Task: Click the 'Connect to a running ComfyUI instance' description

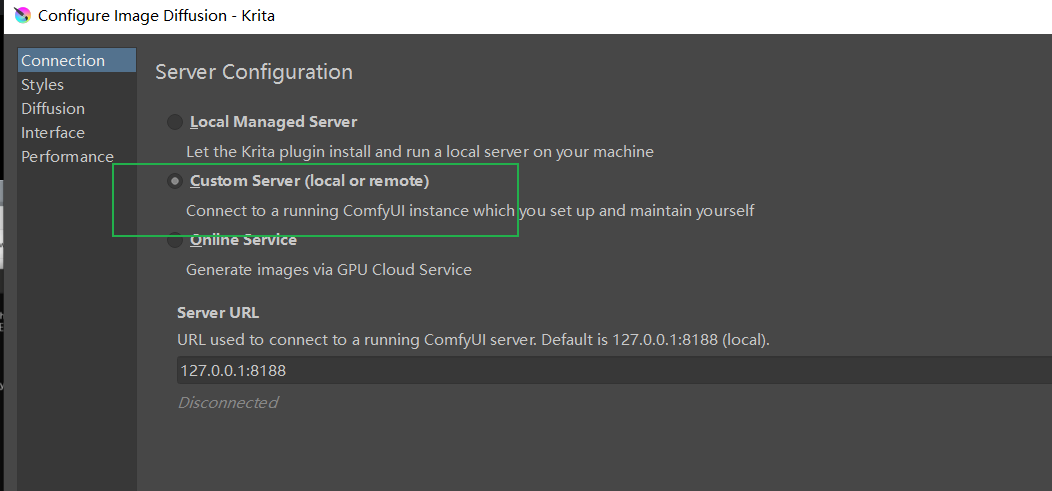Action: 470,211
